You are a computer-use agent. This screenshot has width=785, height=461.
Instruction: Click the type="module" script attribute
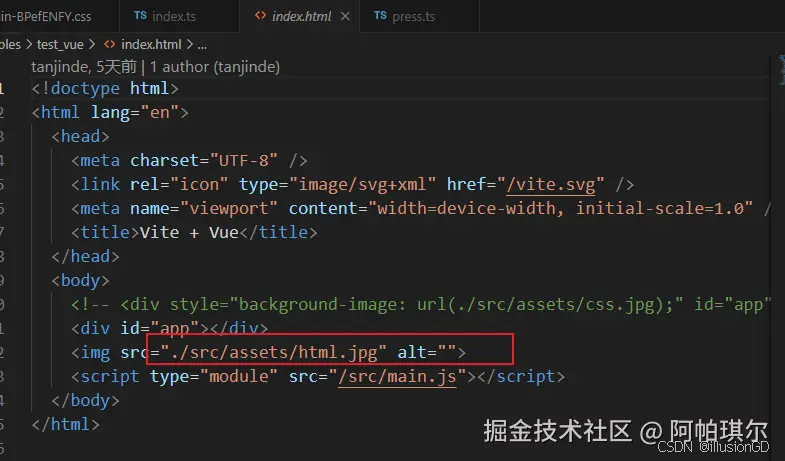[x=213, y=376]
